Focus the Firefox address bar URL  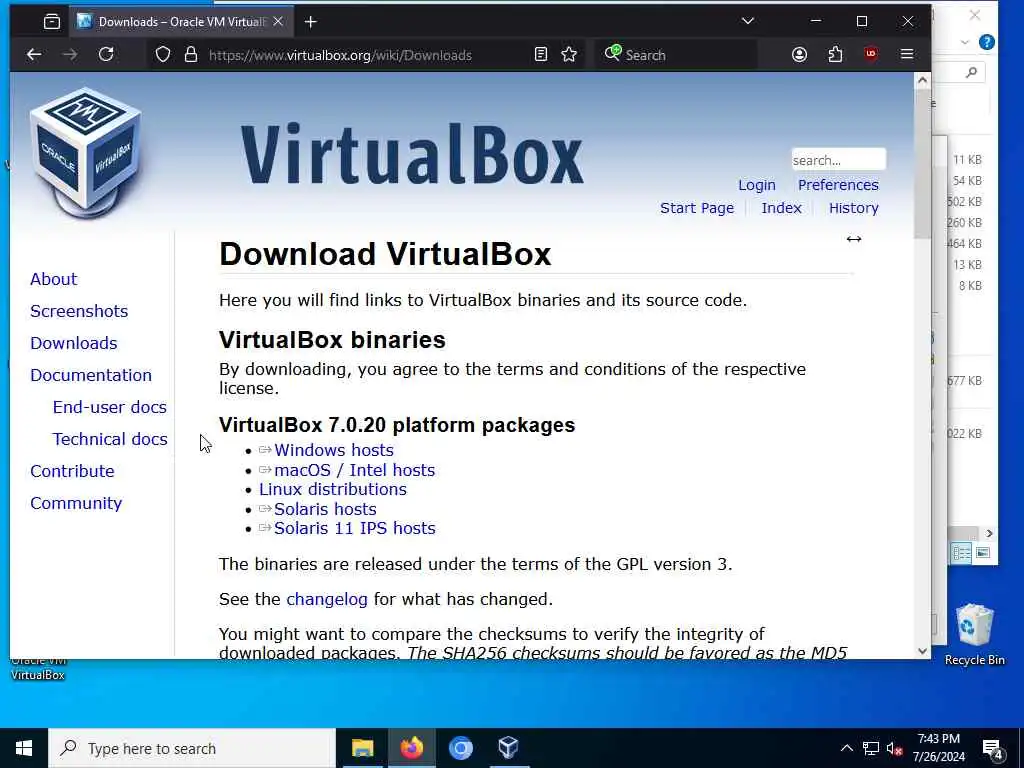click(340, 56)
